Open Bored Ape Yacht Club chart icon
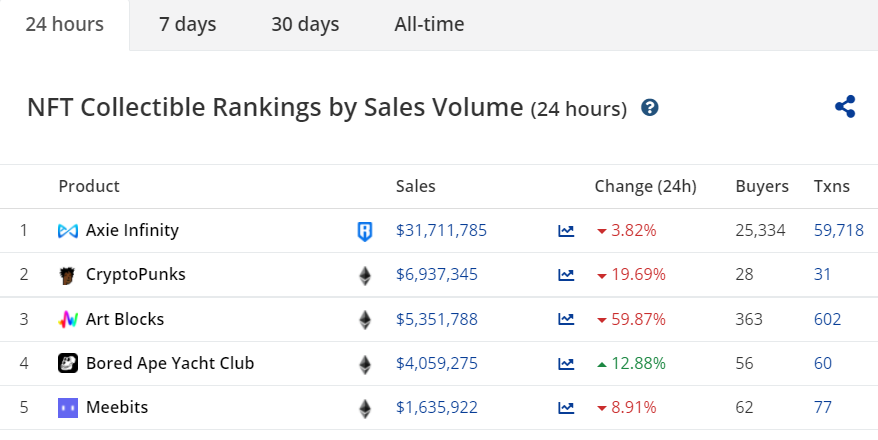The width and height of the screenshot is (878, 440). tap(566, 364)
